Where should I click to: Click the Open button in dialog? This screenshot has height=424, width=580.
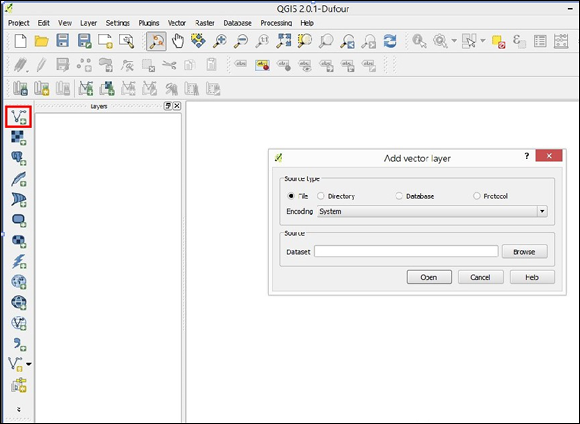tap(429, 277)
